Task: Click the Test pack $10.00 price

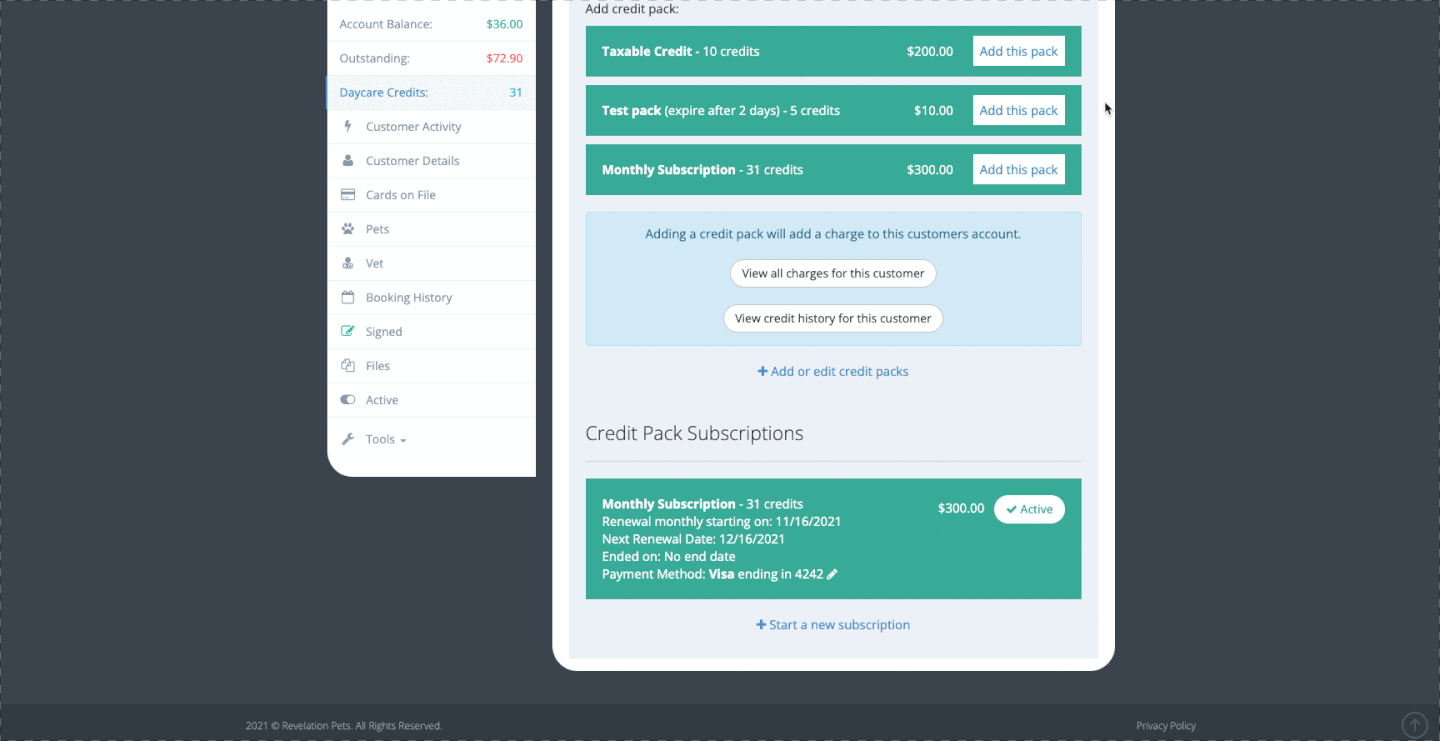Action: coord(933,111)
